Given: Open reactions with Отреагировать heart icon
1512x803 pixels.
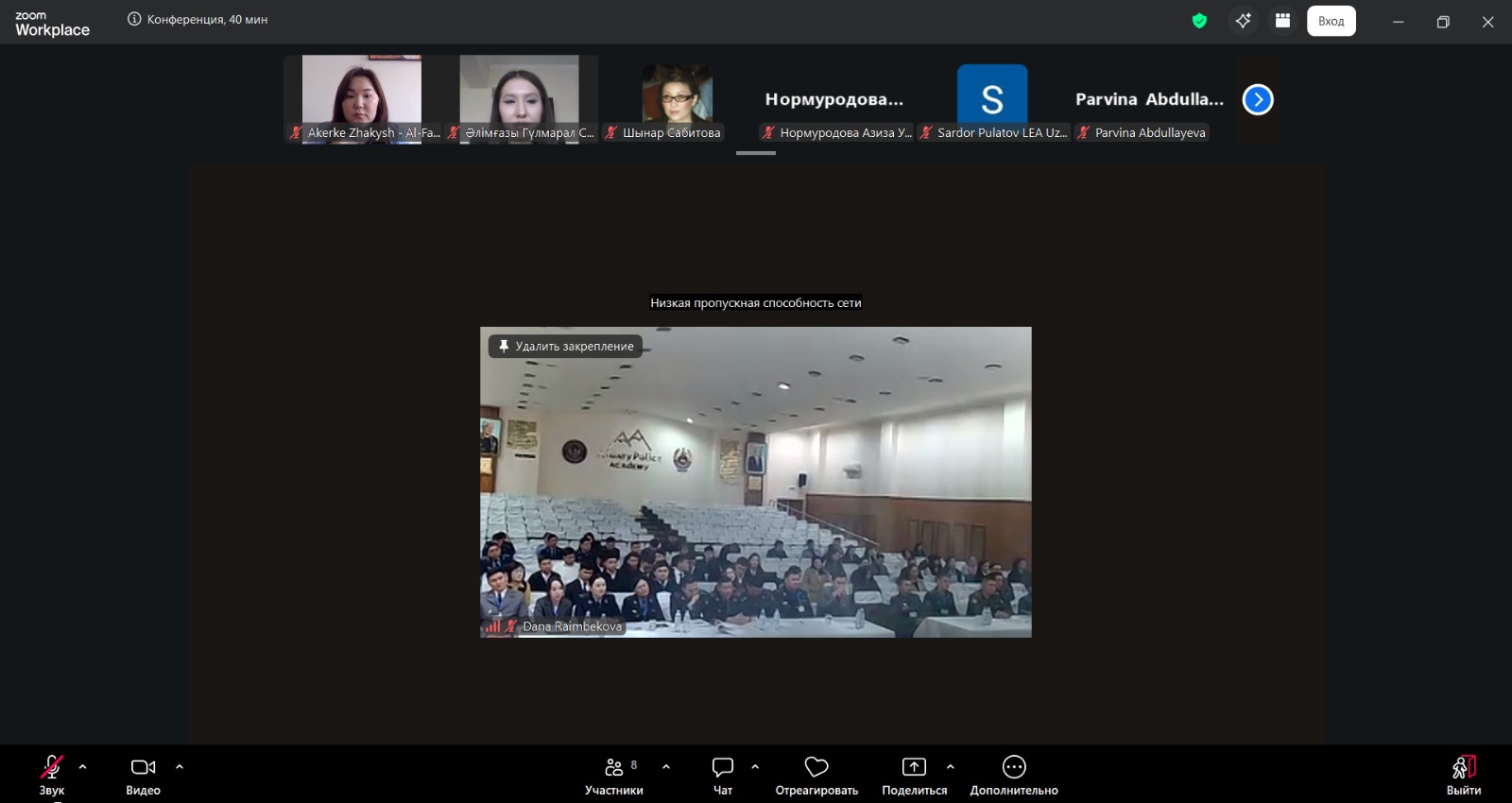Looking at the screenshot, I should [816, 775].
